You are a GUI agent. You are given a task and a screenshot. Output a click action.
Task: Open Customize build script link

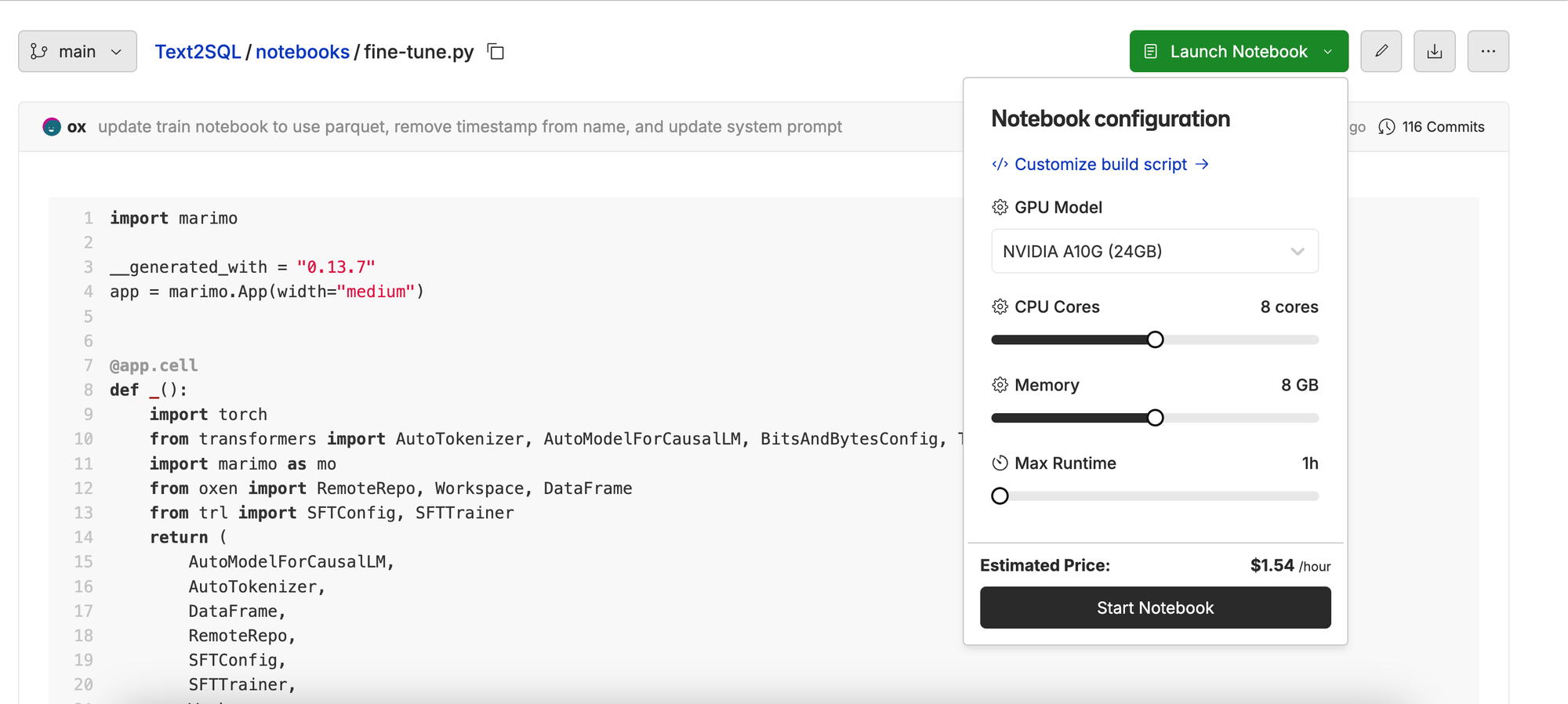click(x=1100, y=165)
